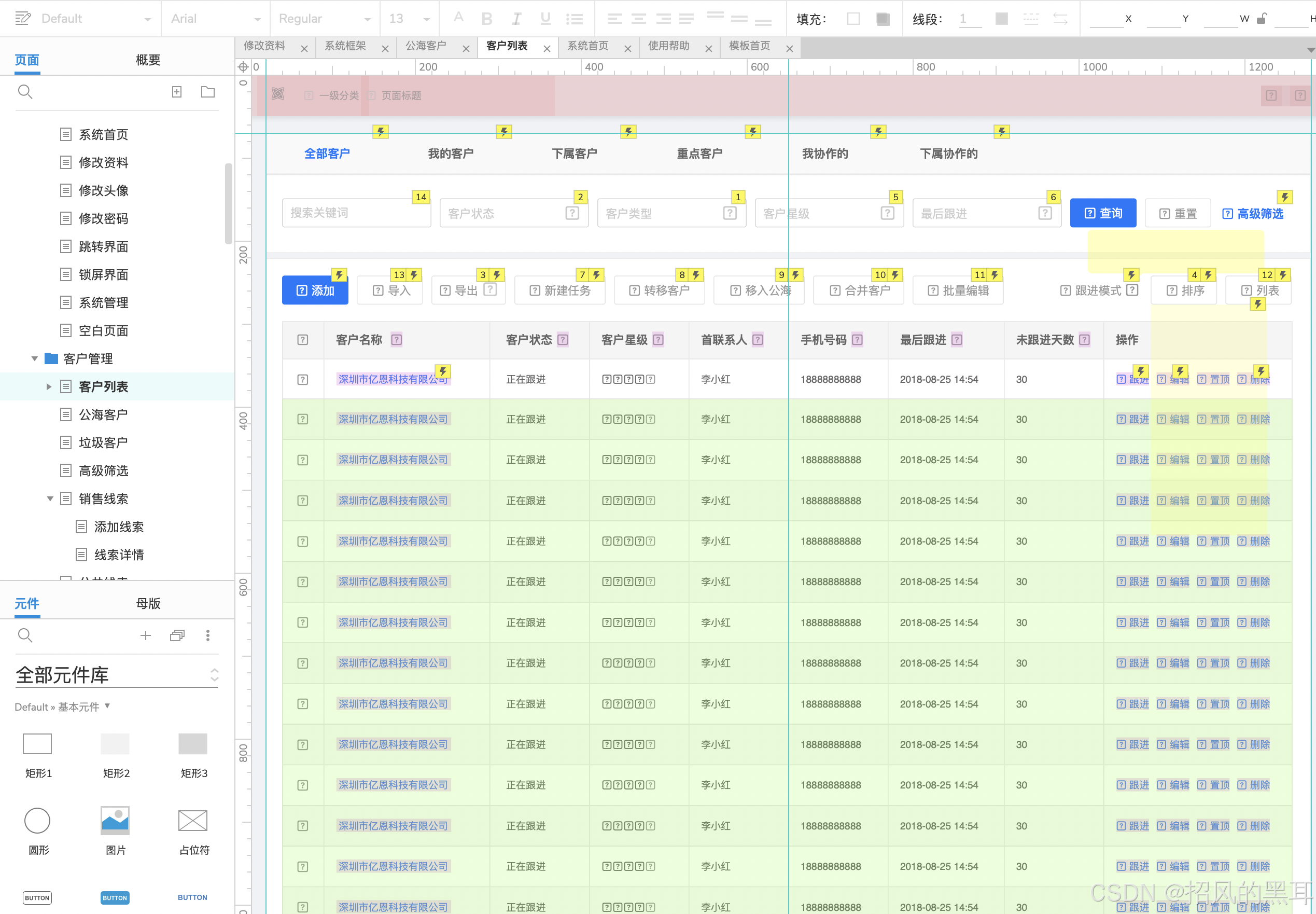The width and height of the screenshot is (1316, 914).
Task: Click the fill color swatch
Action: (x=853, y=19)
